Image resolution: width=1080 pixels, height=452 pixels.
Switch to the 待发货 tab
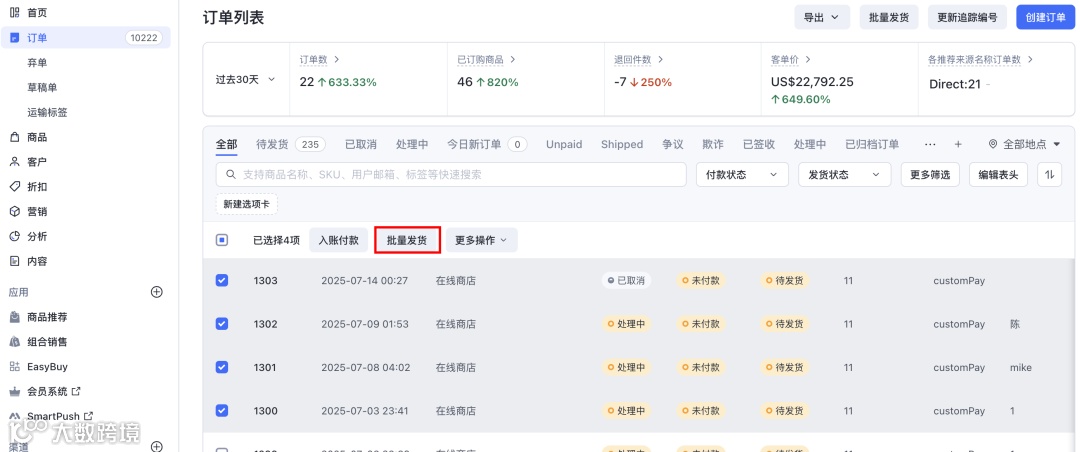290,144
